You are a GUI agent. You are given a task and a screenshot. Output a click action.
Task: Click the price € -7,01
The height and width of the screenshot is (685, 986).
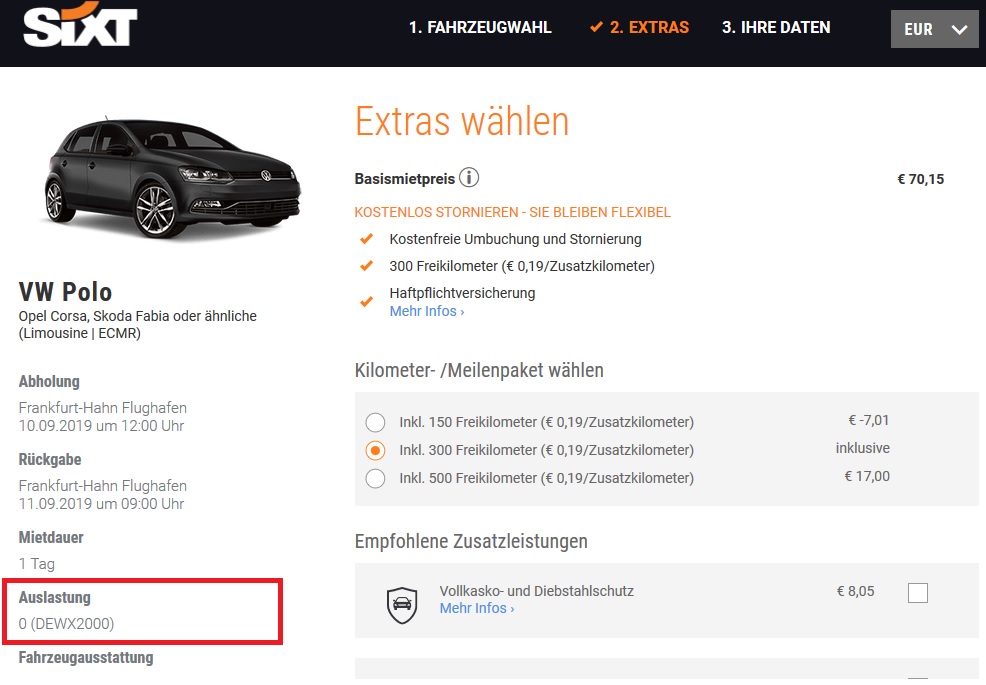coord(868,420)
